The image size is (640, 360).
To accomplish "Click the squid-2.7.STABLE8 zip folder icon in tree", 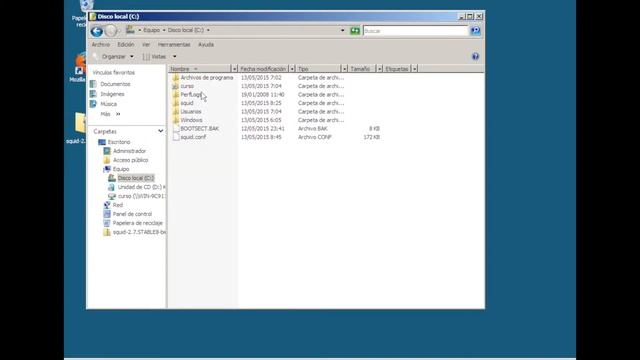I will (107, 232).
